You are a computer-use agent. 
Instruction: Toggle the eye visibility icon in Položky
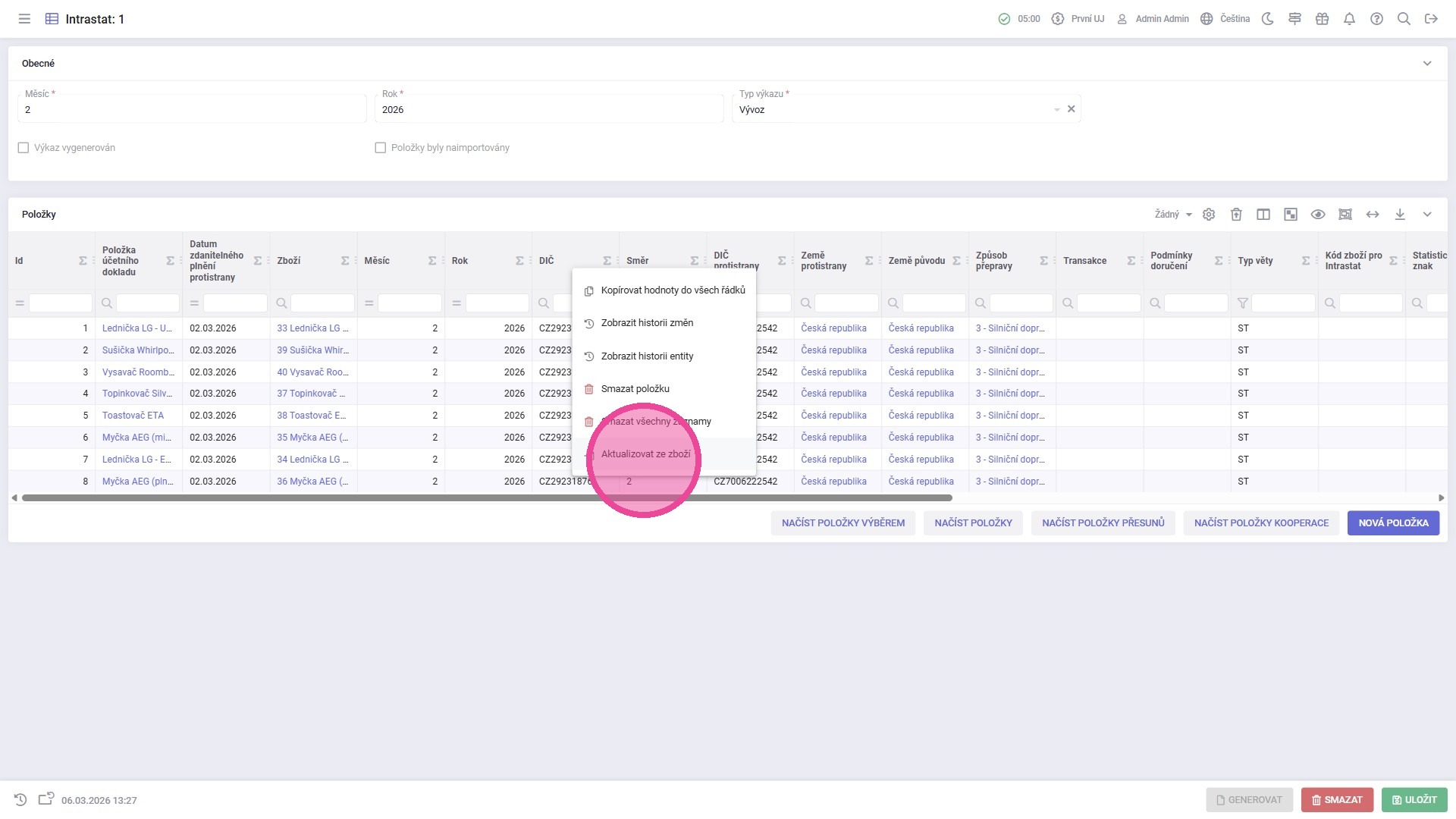[x=1318, y=215]
